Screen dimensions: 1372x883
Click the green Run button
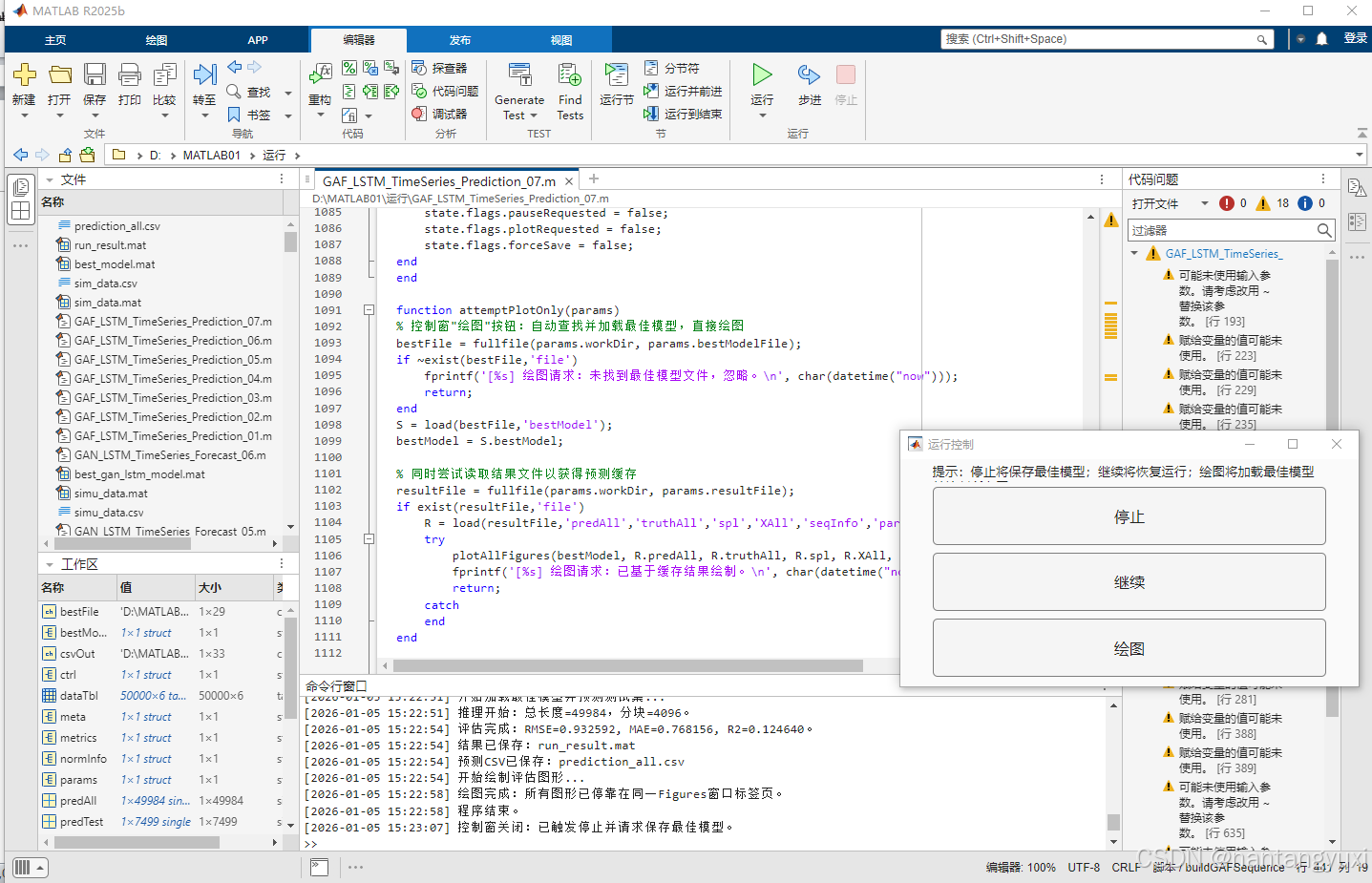point(761,75)
